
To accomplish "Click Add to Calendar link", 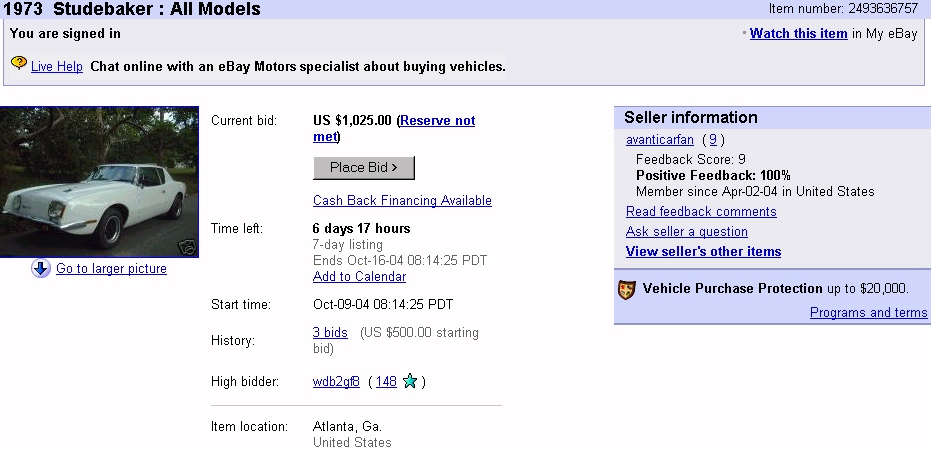I will coord(359,276).
